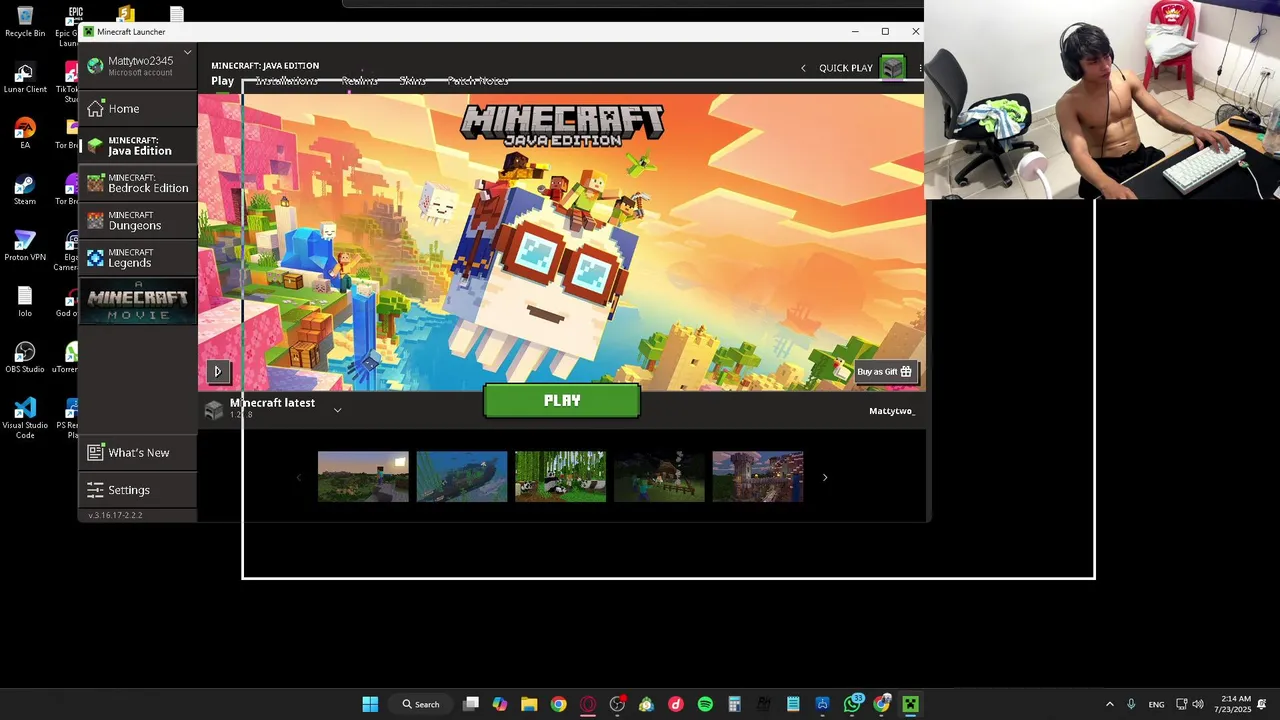The height and width of the screenshot is (720, 1280).
Task: Expand the Minecraft latest installation dropdown
Action: (337, 409)
